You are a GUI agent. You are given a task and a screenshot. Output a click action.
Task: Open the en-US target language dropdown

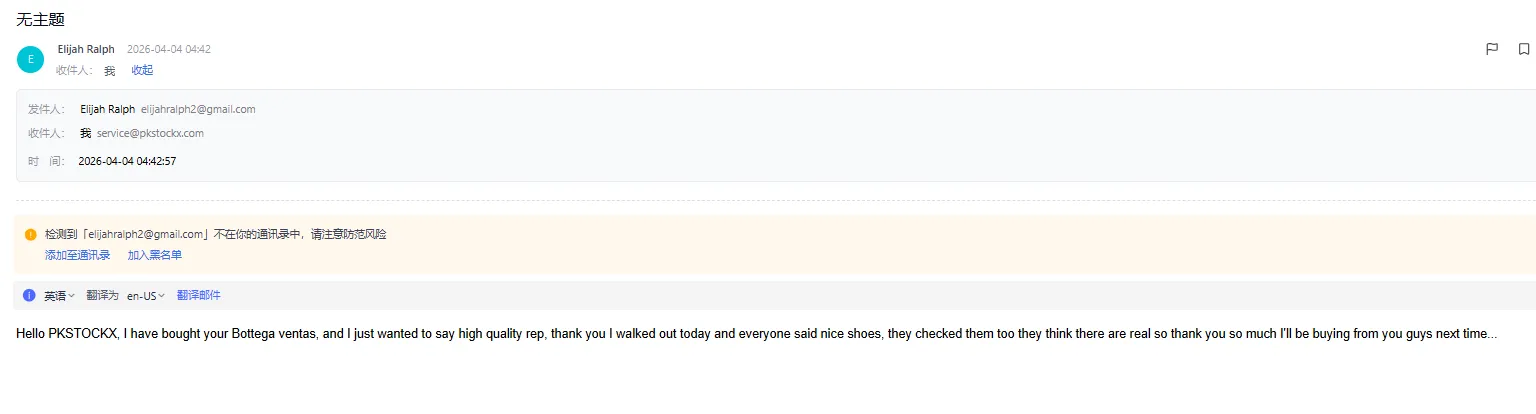coord(145,296)
